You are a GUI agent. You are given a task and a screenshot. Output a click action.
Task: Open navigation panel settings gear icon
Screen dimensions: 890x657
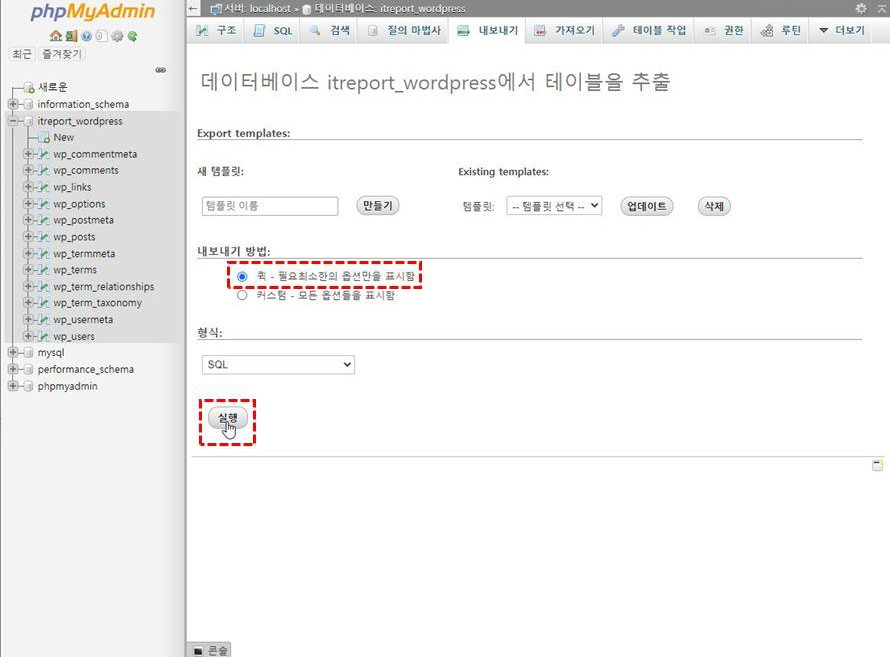pyautogui.click(x=117, y=36)
